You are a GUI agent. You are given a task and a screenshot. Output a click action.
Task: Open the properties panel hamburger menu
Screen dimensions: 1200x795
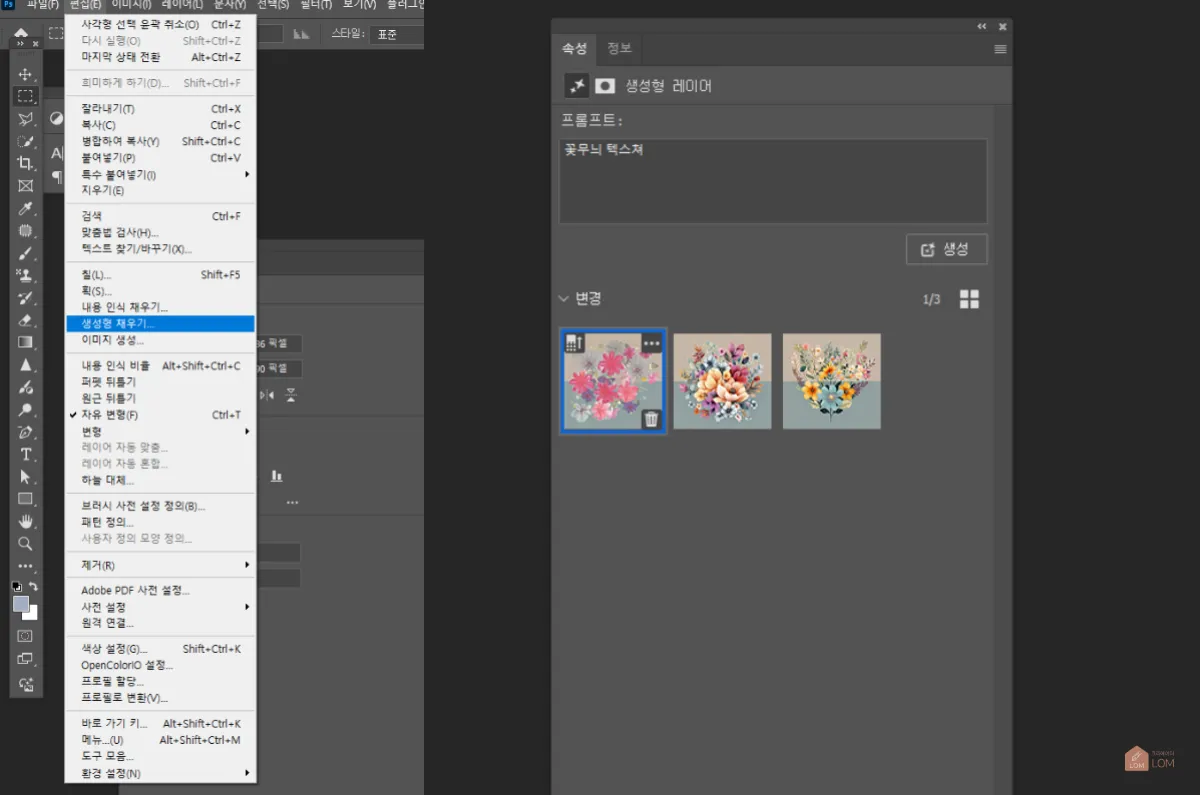(1000, 49)
